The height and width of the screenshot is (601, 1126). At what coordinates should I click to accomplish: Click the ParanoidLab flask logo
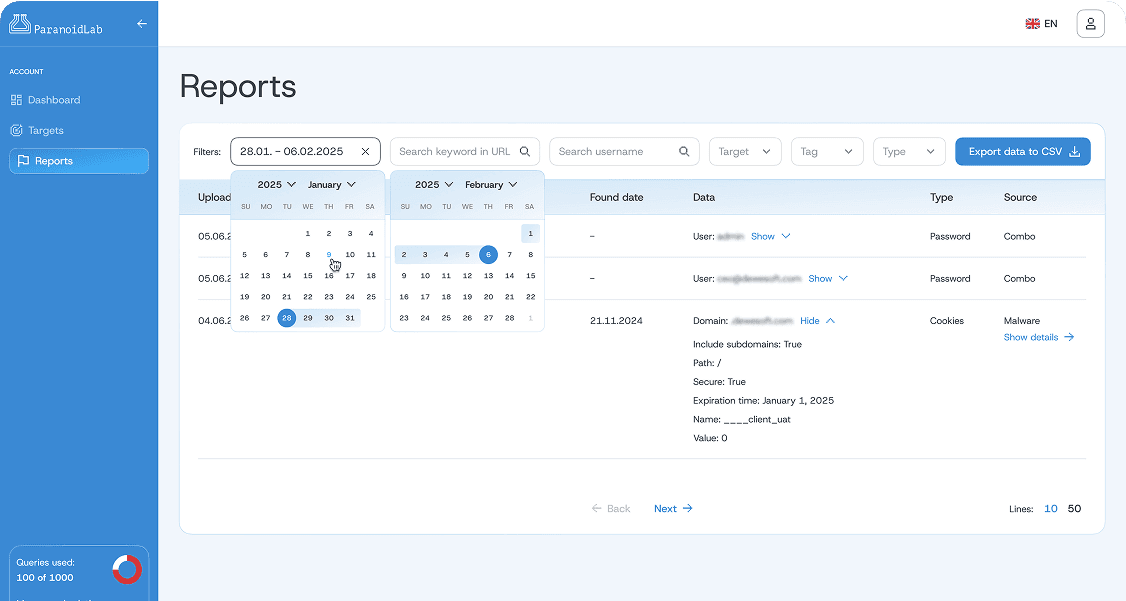point(20,24)
